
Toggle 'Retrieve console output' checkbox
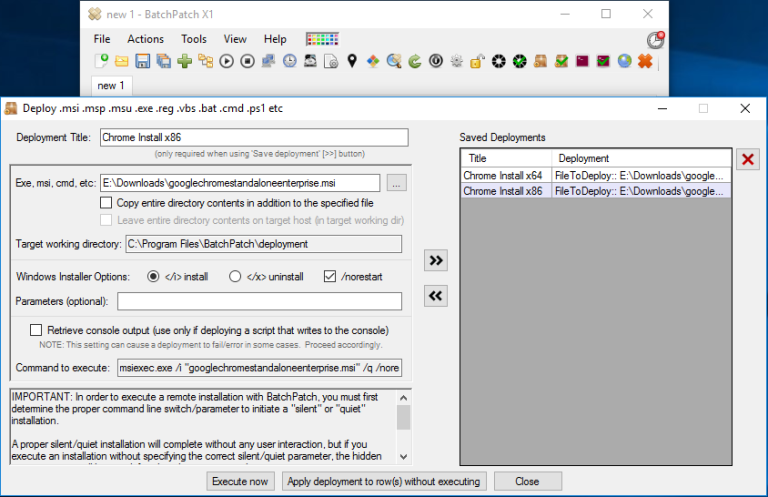pos(37,330)
